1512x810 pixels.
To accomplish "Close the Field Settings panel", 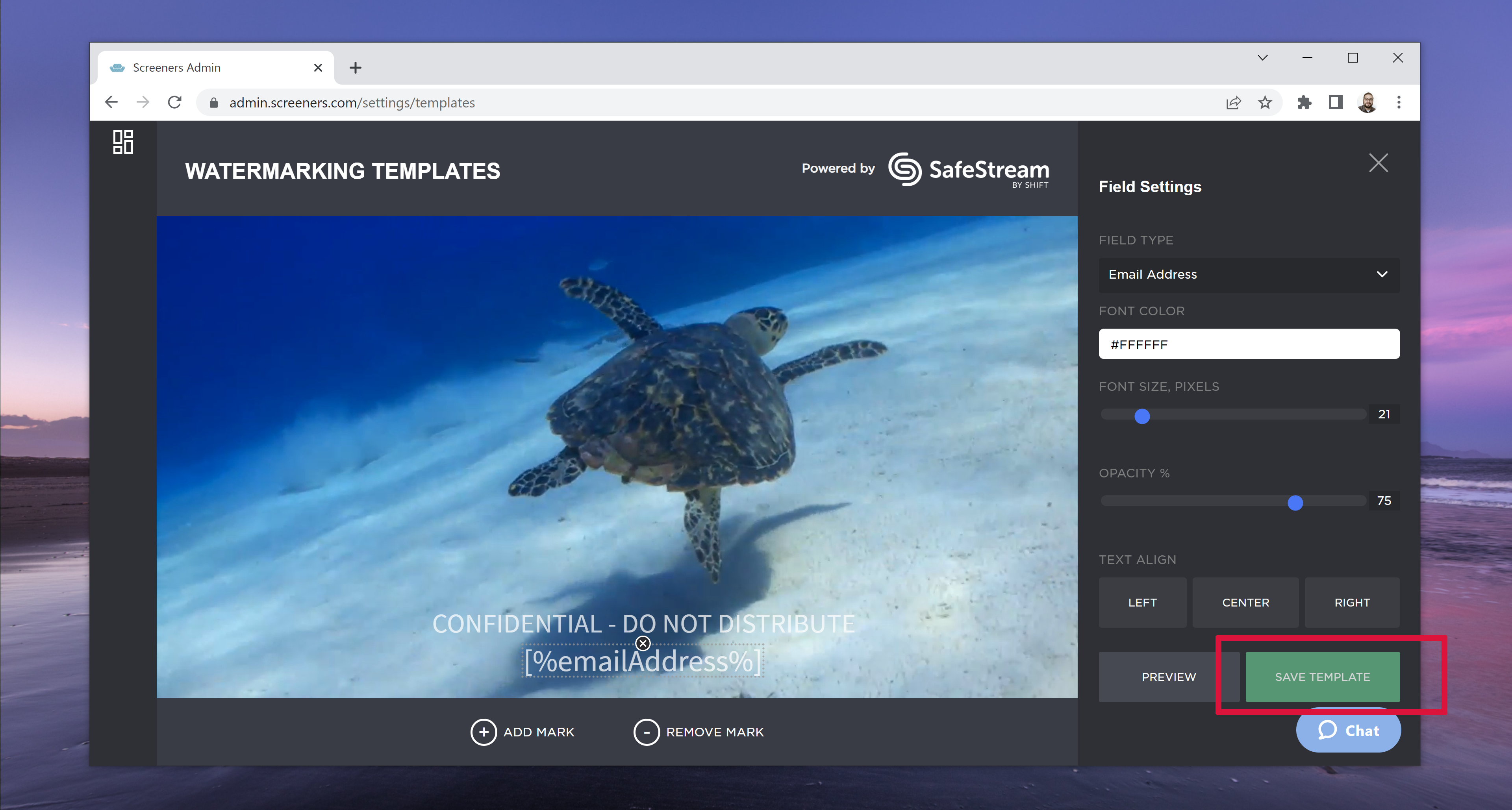I will [x=1378, y=163].
